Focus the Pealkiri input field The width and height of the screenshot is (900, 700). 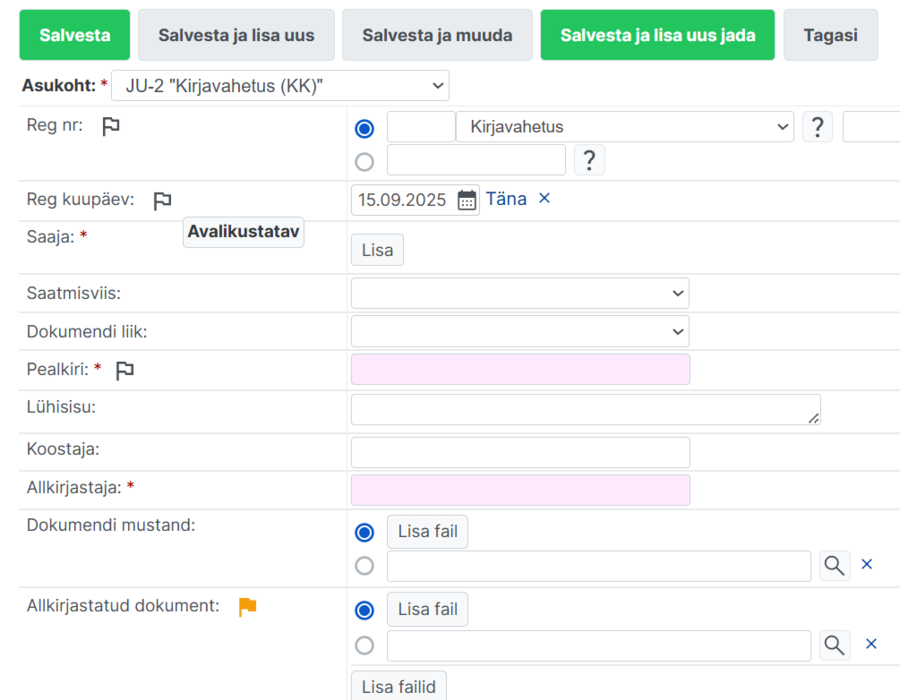tap(521, 370)
